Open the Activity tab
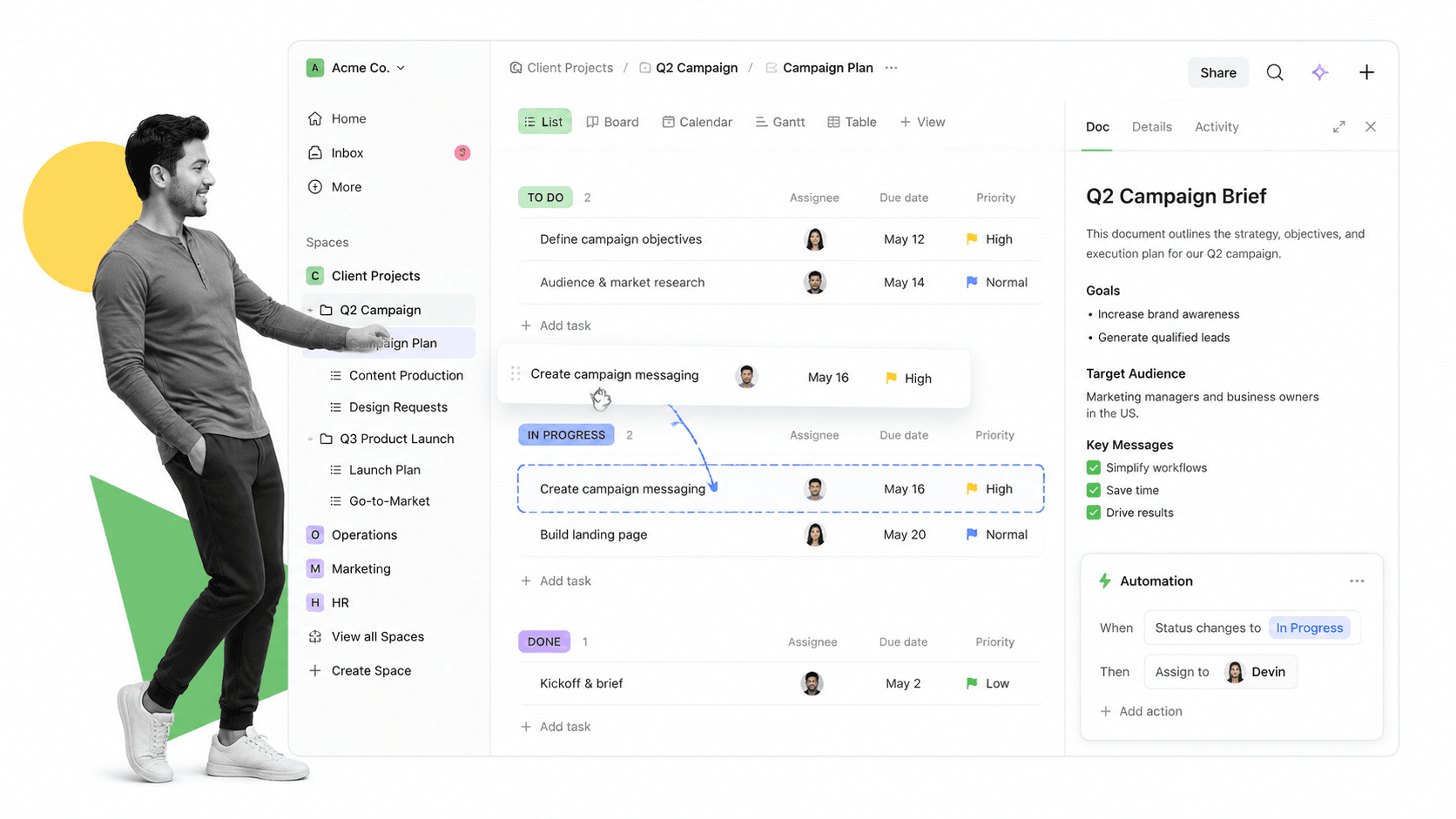Image resolution: width=1456 pixels, height=819 pixels. point(1217,127)
